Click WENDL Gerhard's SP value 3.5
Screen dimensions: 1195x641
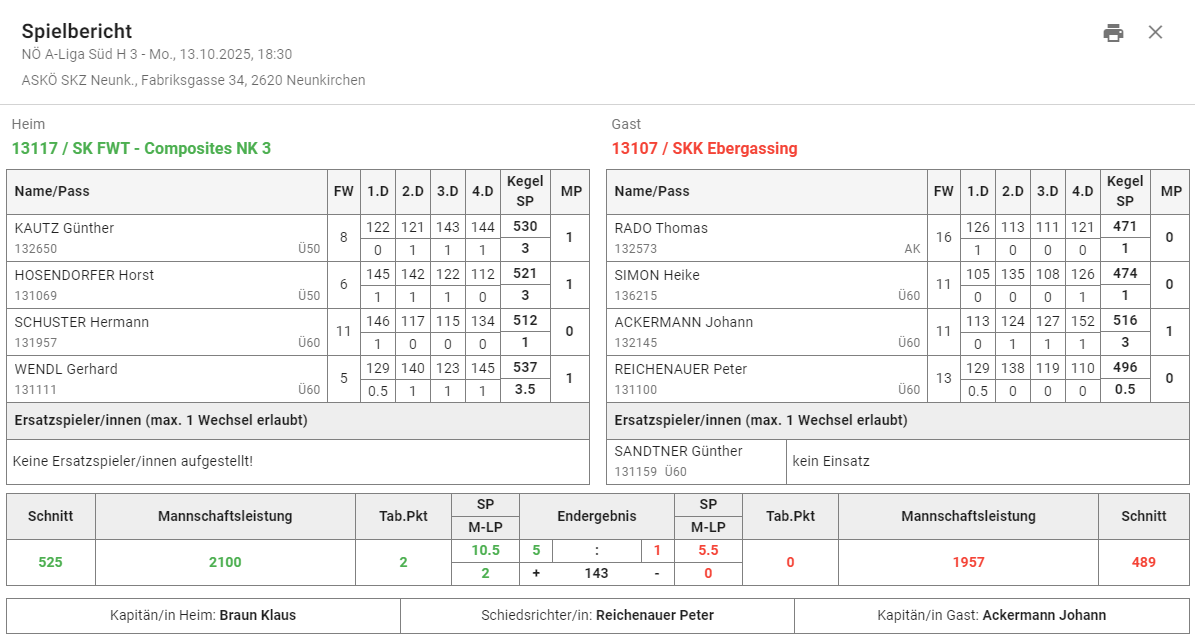pyautogui.click(x=525, y=389)
